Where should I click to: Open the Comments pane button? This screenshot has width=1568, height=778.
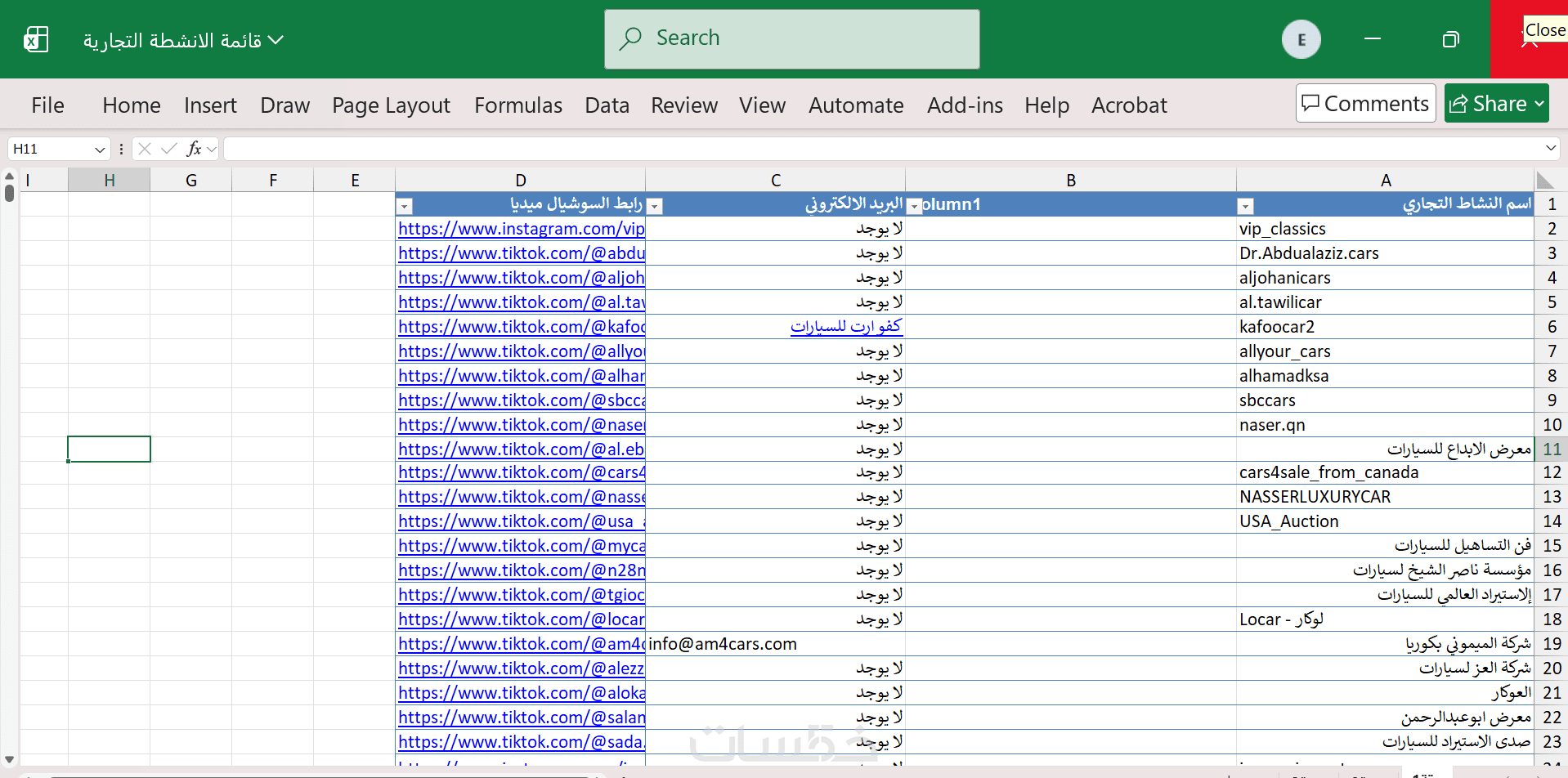tap(1365, 103)
